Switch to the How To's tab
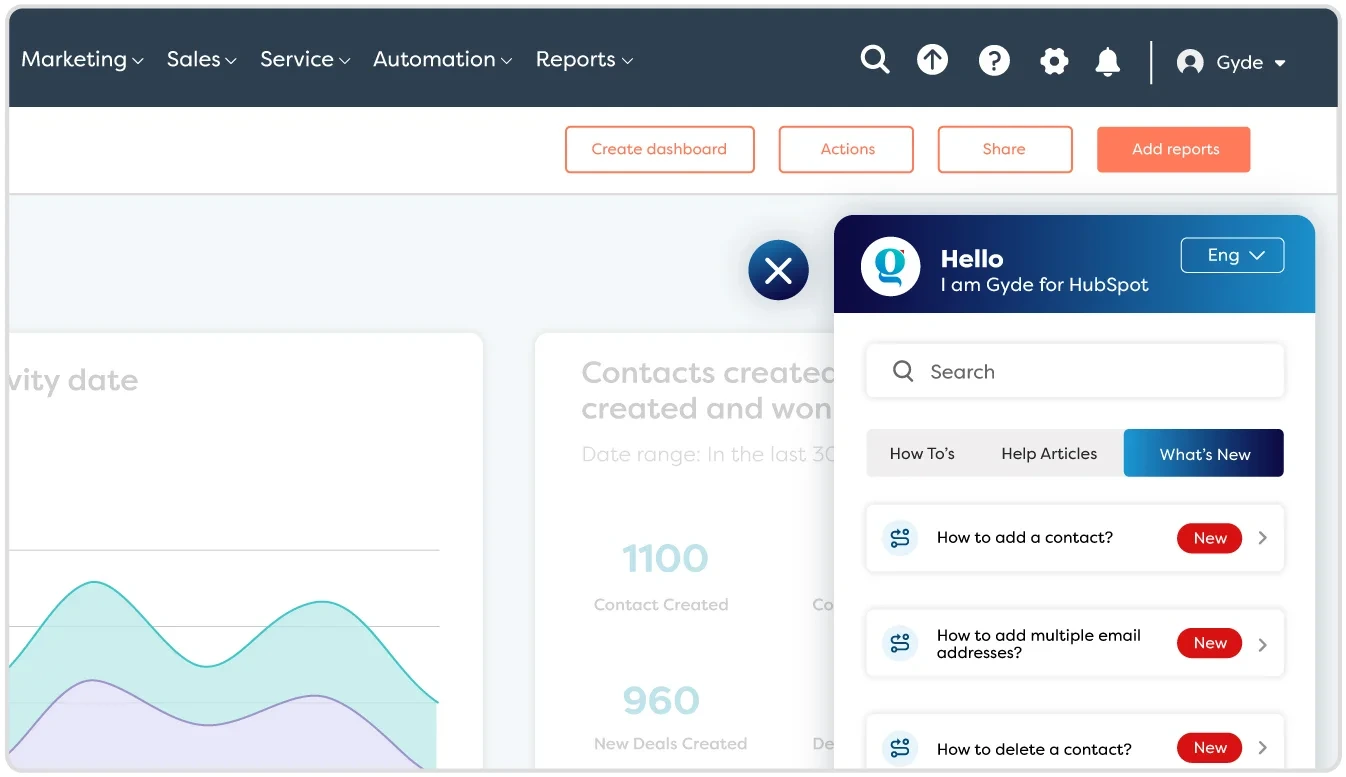Screen dimensions: 1346x777 (923, 452)
